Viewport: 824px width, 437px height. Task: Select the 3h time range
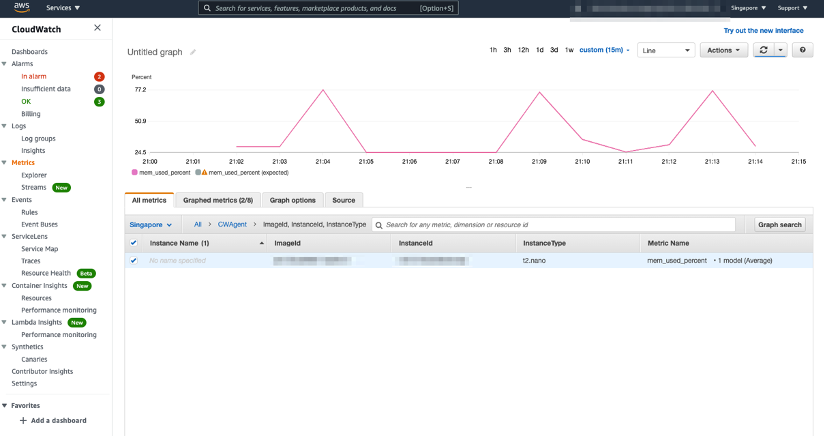click(x=507, y=50)
